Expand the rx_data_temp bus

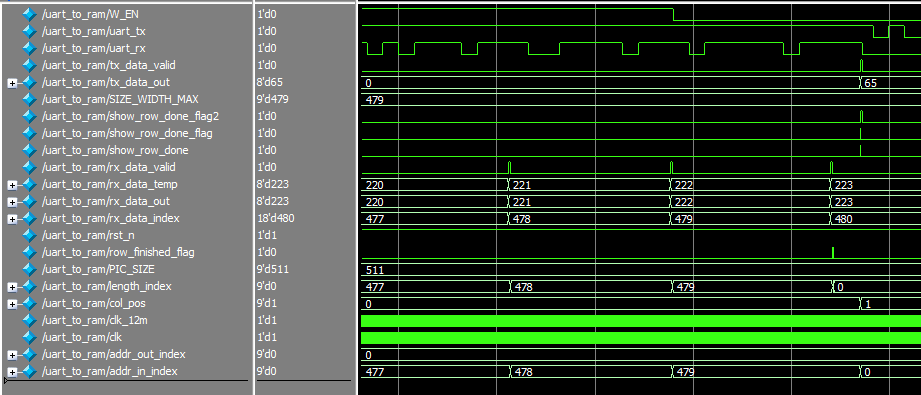point(12,186)
